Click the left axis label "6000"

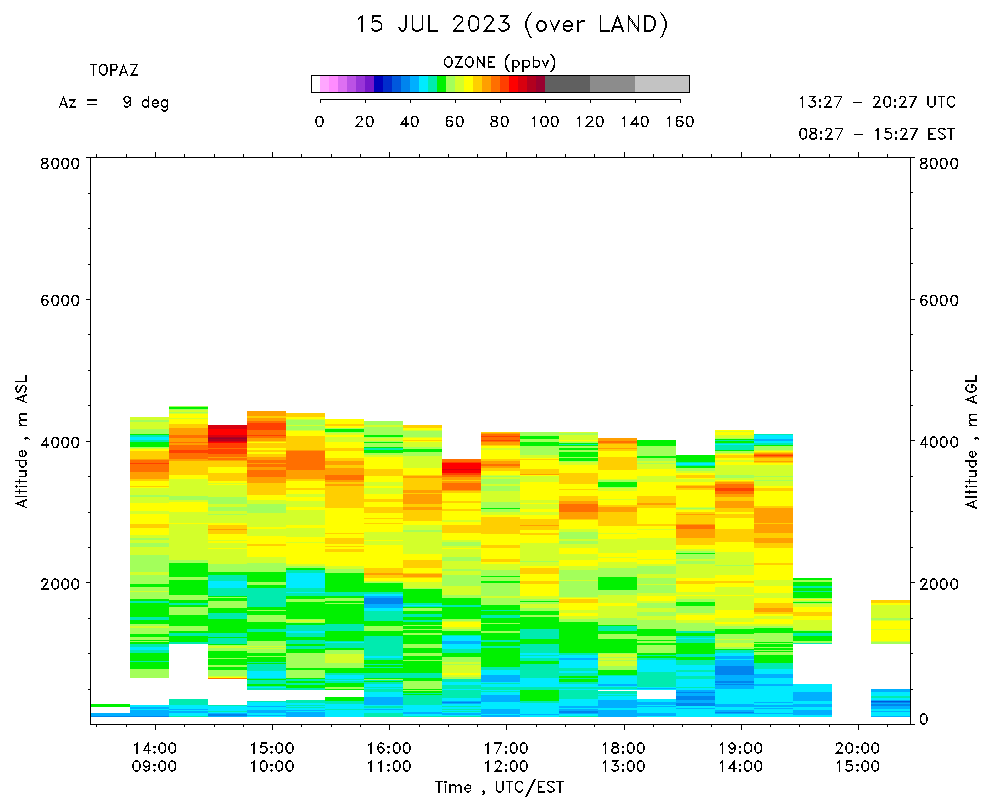(60, 300)
